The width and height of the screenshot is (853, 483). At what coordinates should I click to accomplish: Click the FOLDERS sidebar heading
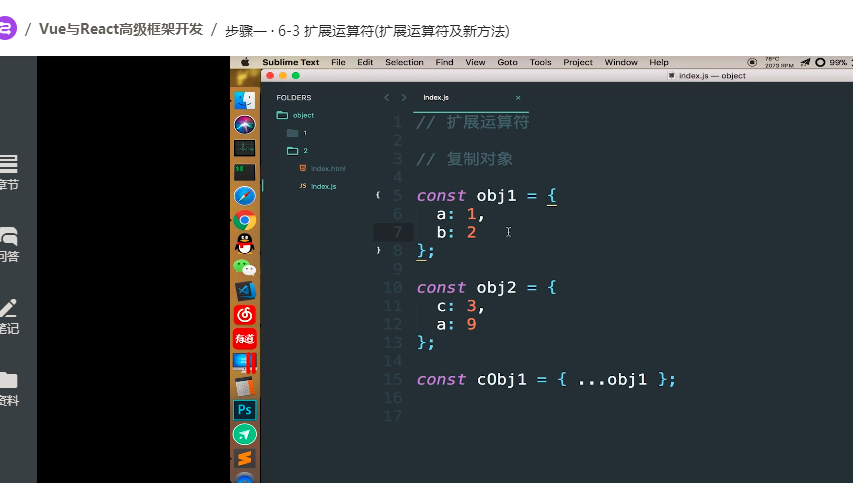coord(294,98)
